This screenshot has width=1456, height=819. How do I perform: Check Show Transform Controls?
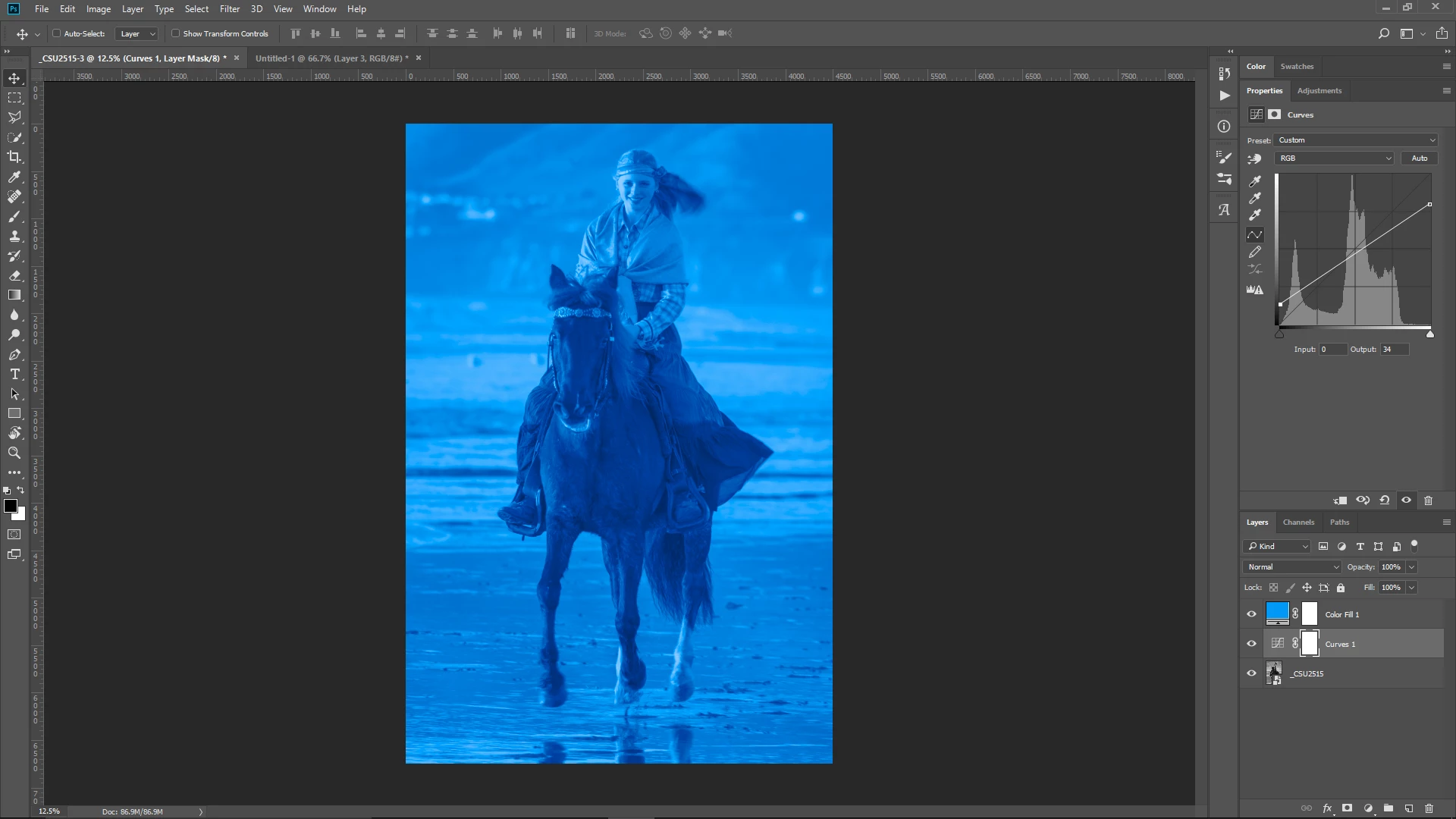pos(175,33)
